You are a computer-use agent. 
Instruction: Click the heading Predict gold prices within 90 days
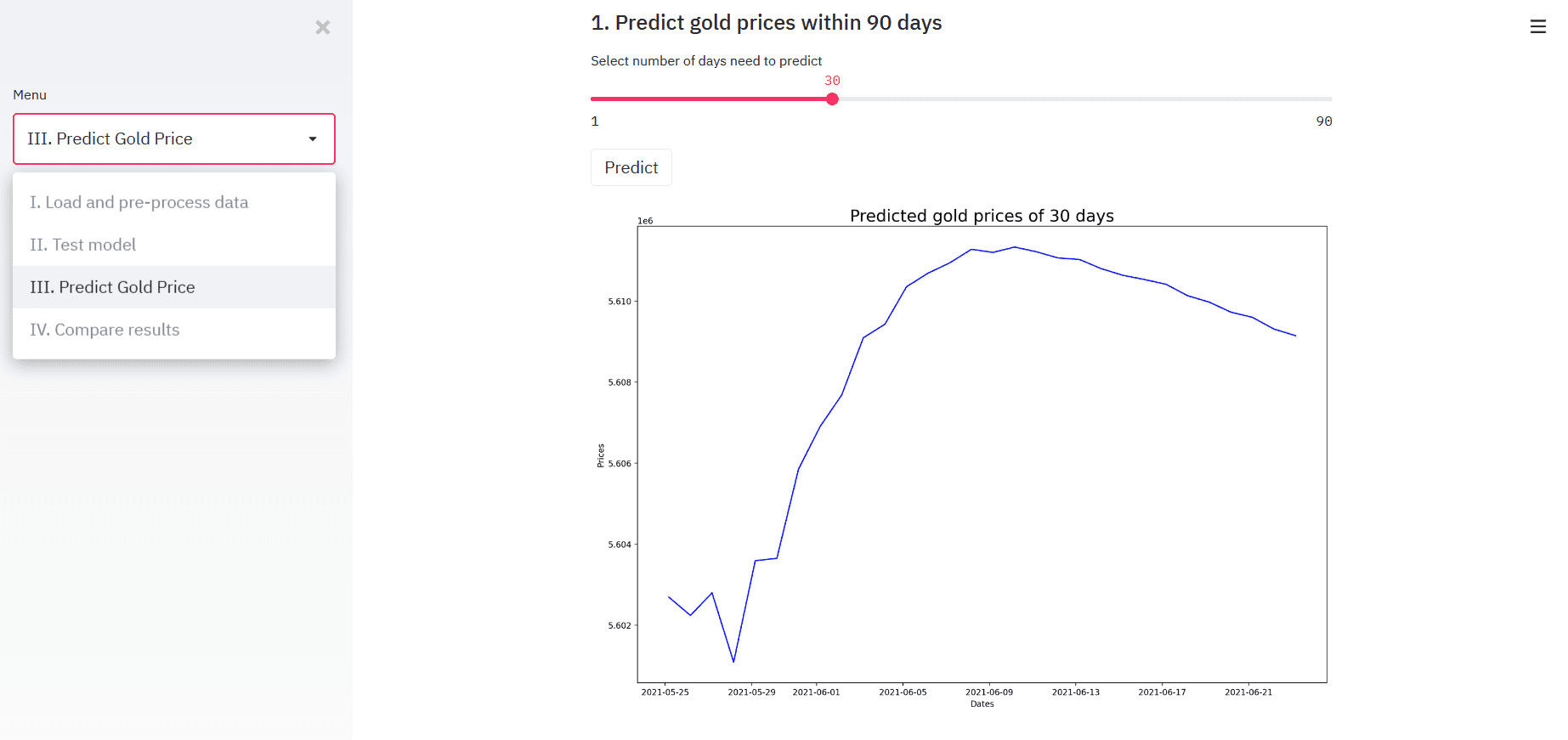click(766, 23)
